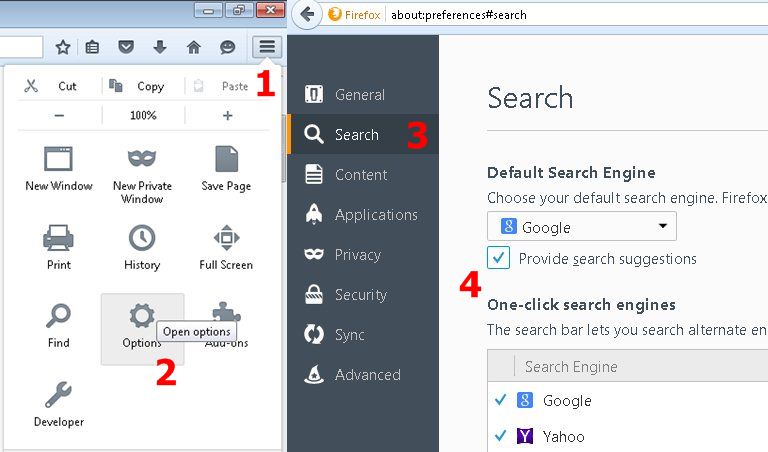Open Add-ons puzzle piece icon
Screen dimensions: 768x452
226,326
